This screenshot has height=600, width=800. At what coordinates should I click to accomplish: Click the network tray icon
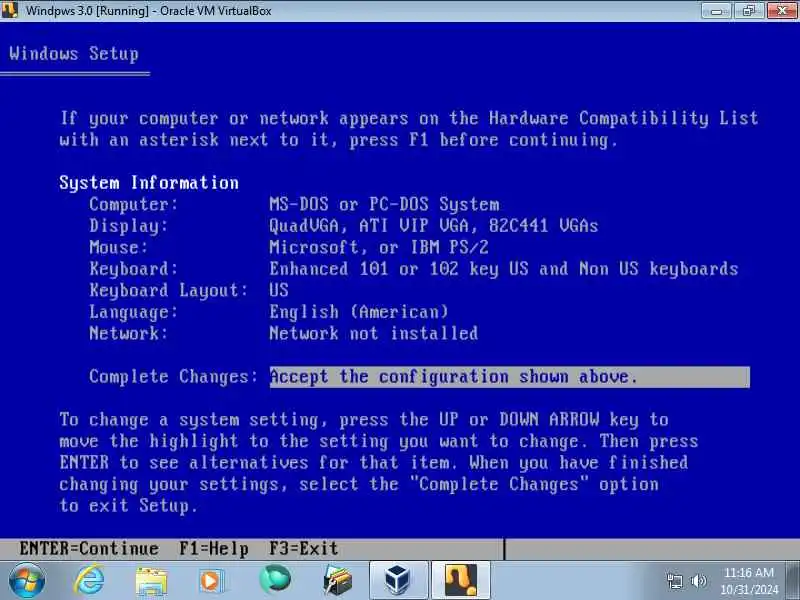click(674, 581)
